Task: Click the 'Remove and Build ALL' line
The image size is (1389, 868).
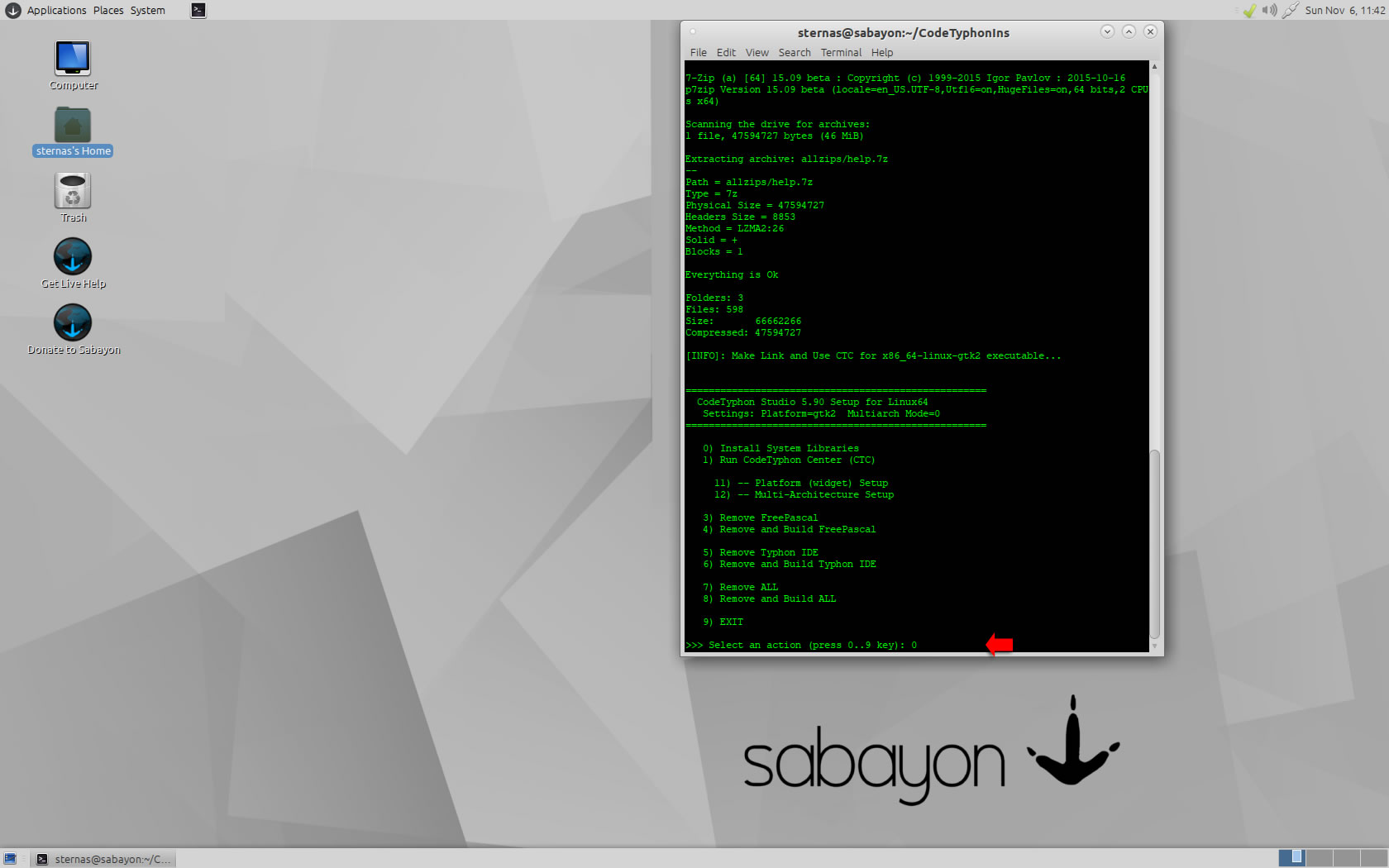Action: click(x=769, y=599)
